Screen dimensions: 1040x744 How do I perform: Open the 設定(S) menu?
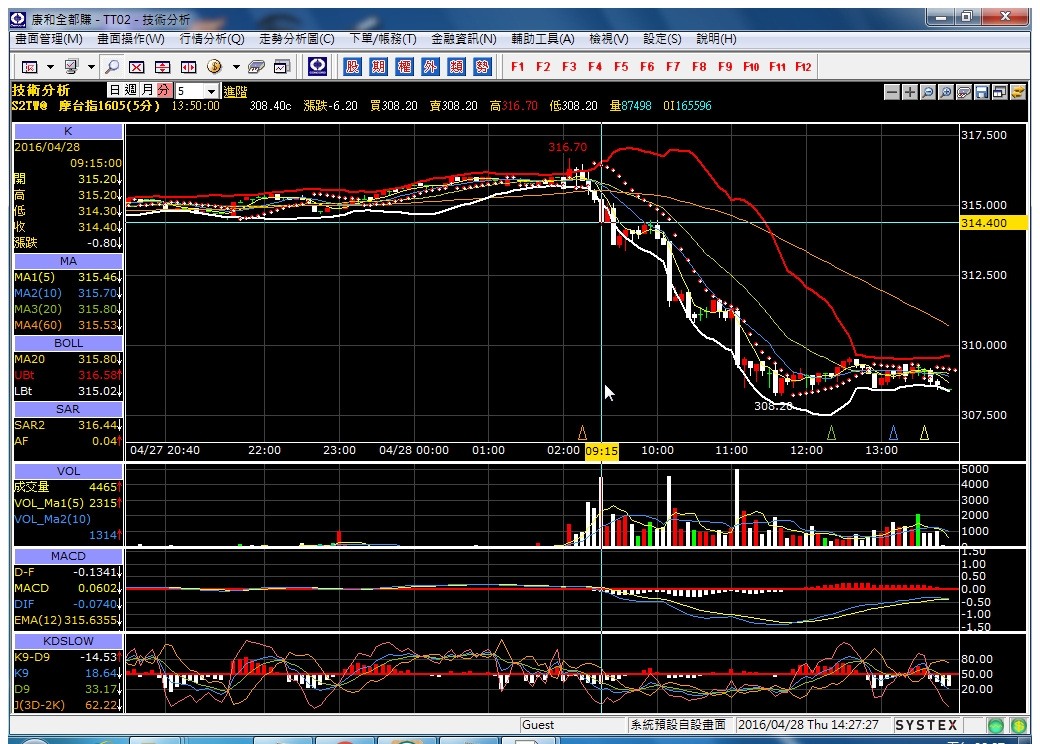(662, 39)
